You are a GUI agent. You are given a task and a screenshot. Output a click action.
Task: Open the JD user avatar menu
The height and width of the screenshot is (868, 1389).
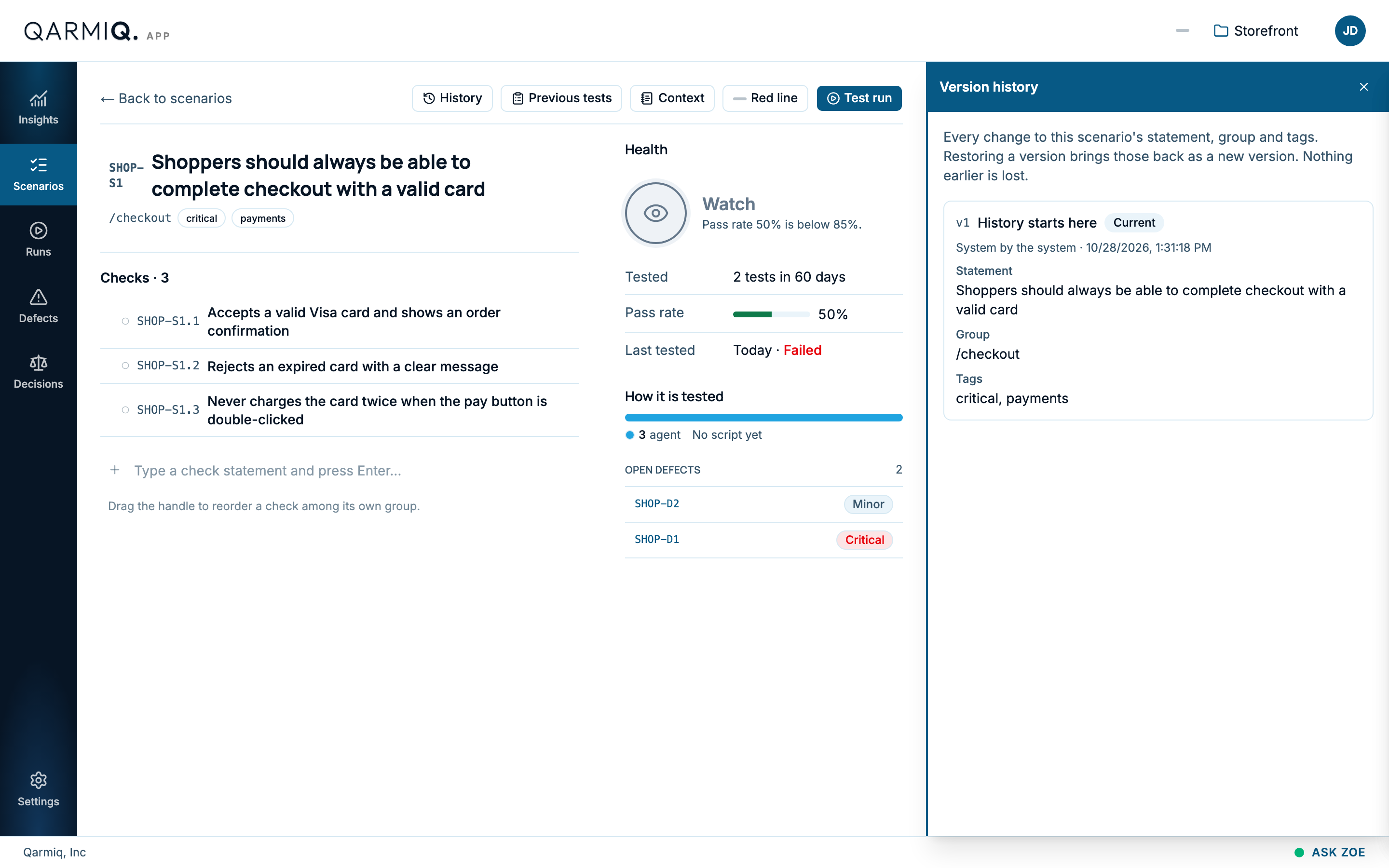[1350, 31]
